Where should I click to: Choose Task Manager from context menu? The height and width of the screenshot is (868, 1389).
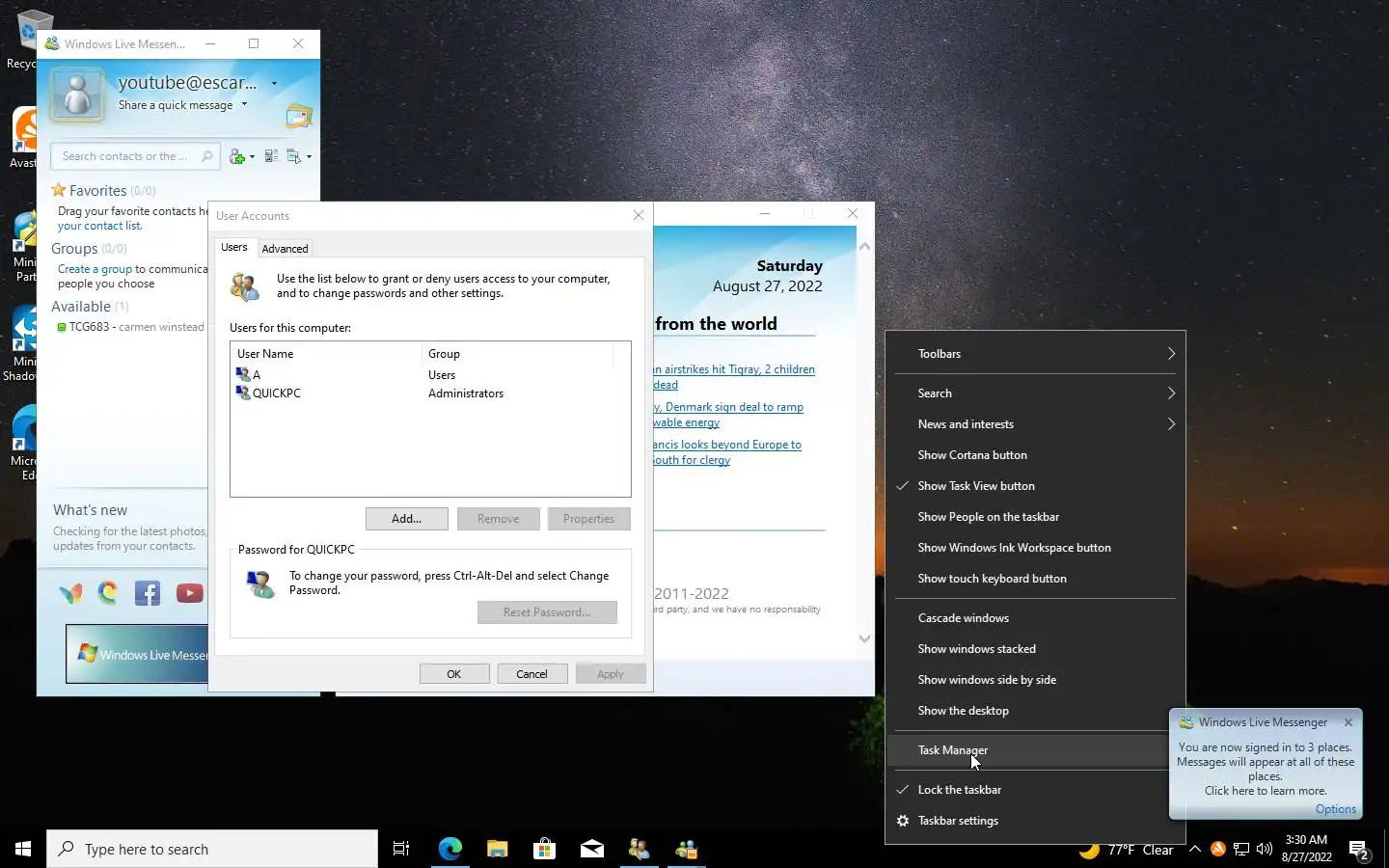[x=1035, y=750]
